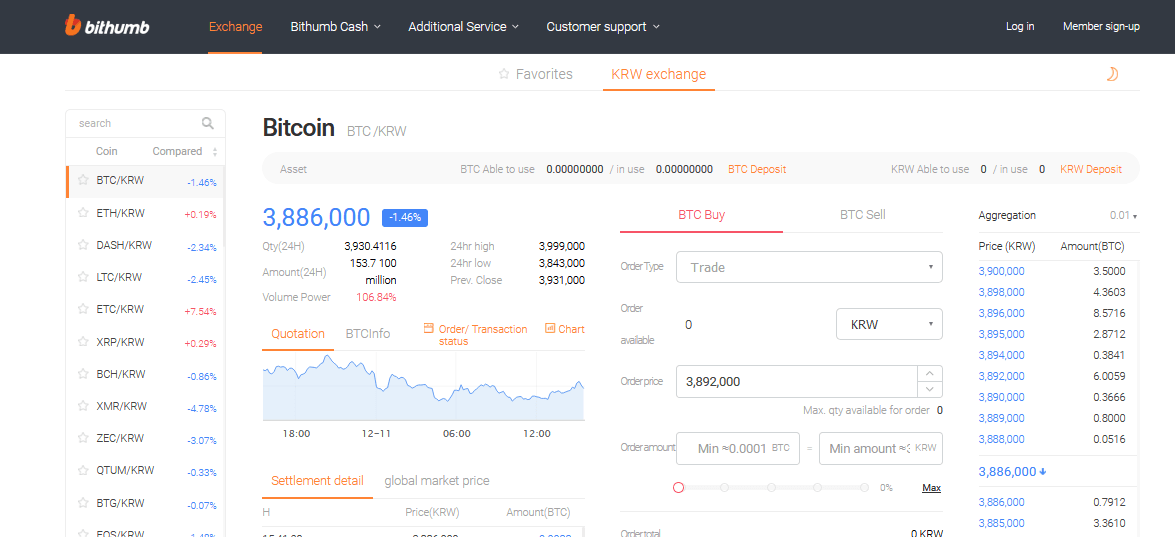Click the BTC Deposit link
This screenshot has width=1175, height=537.
757,169
